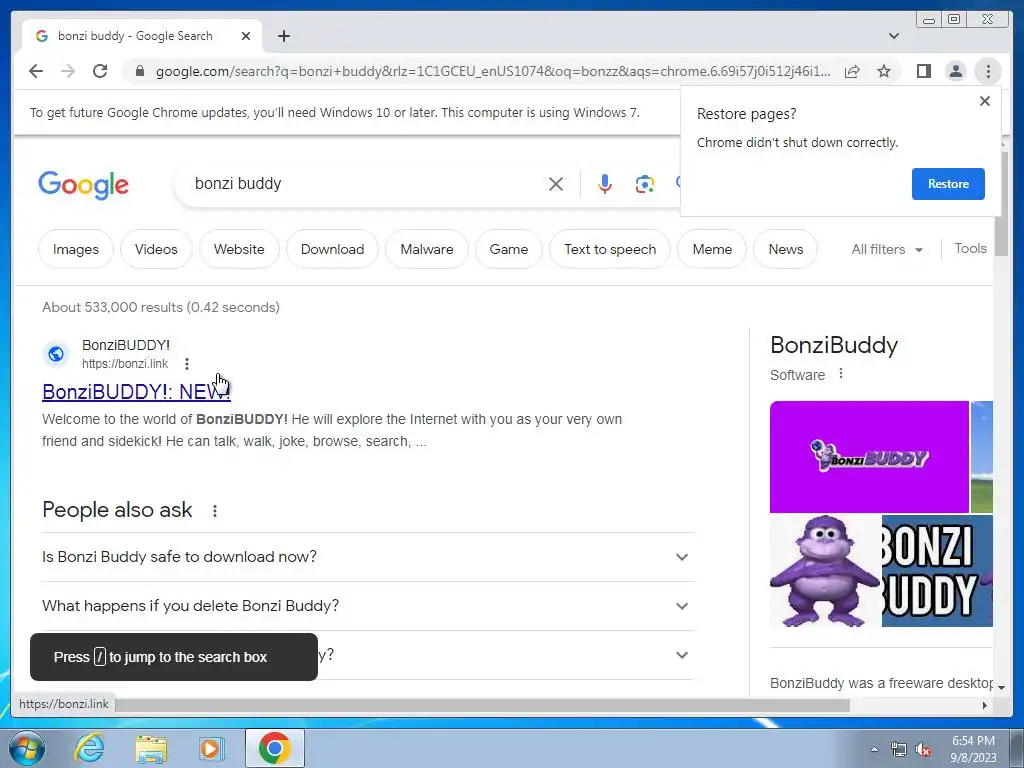Viewport: 1024px width, 768px height.
Task: Select the Videos filter chip
Action: [x=156, y=249]
